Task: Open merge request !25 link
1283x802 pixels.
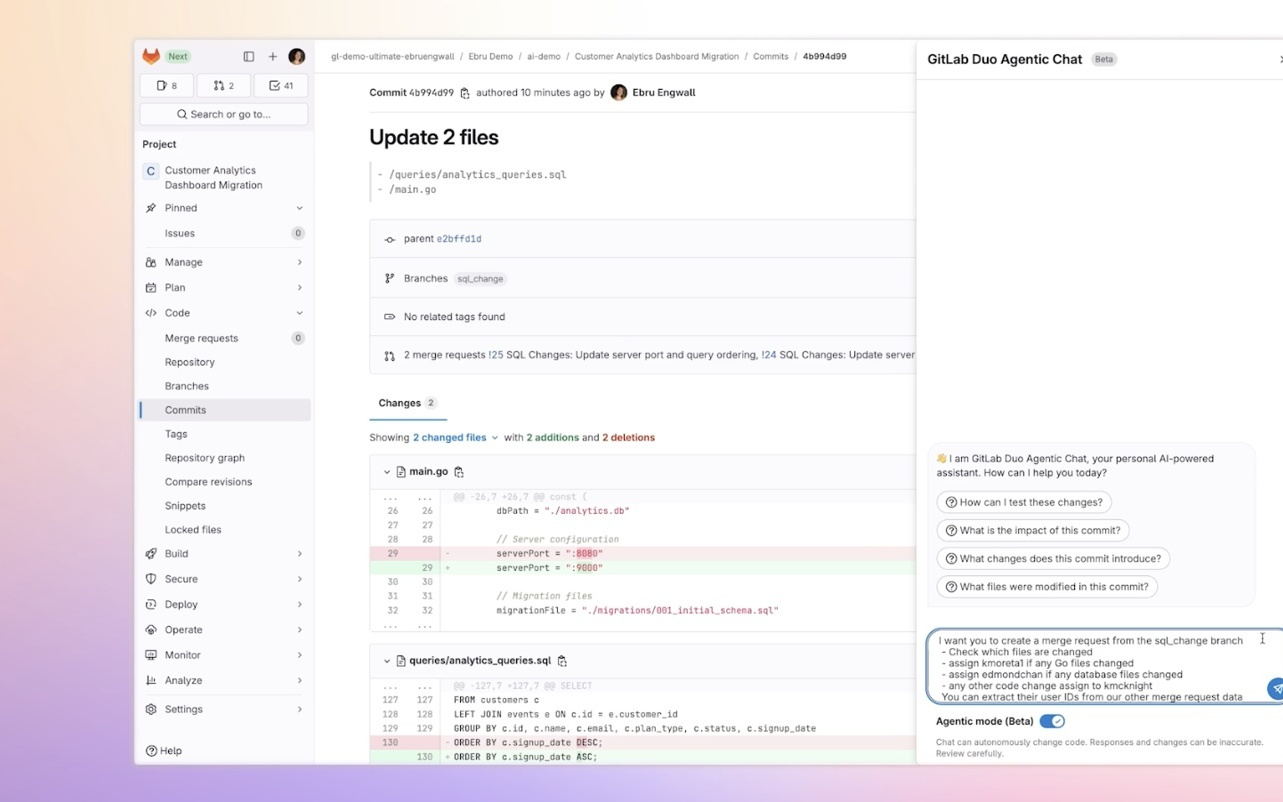Action: (495, 355)
